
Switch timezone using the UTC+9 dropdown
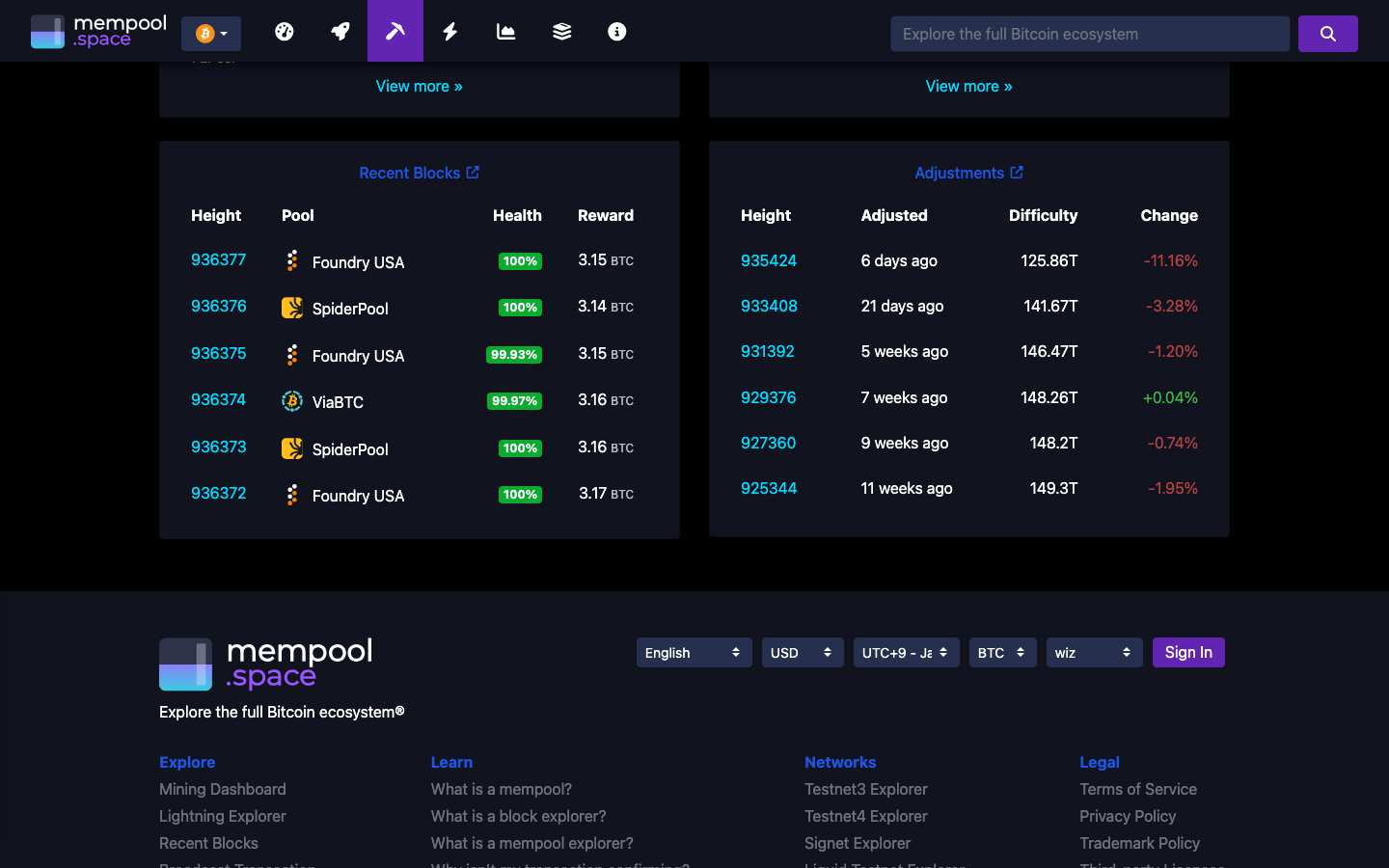[906, 652]
